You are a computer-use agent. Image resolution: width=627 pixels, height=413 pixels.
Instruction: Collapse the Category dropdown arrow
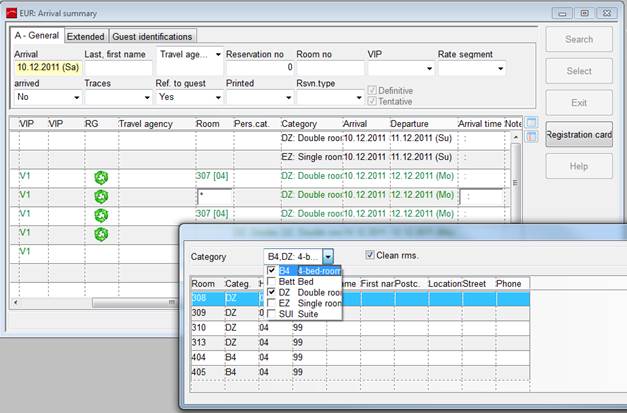tap(328, 257)
